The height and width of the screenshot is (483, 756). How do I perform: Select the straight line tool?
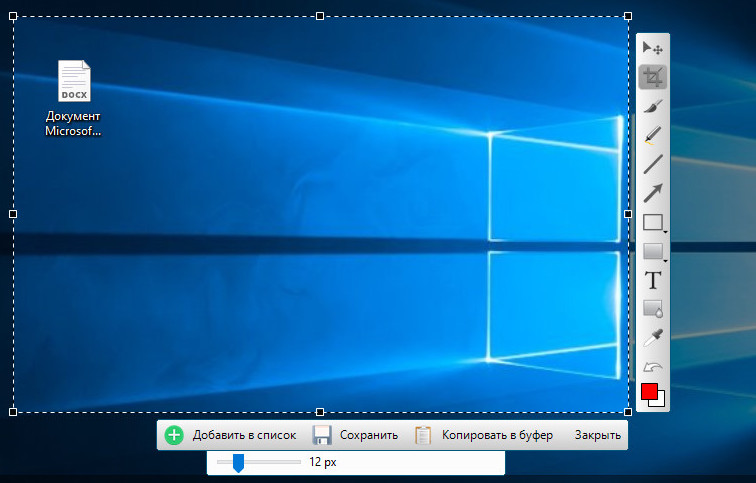tap(653, 164)
